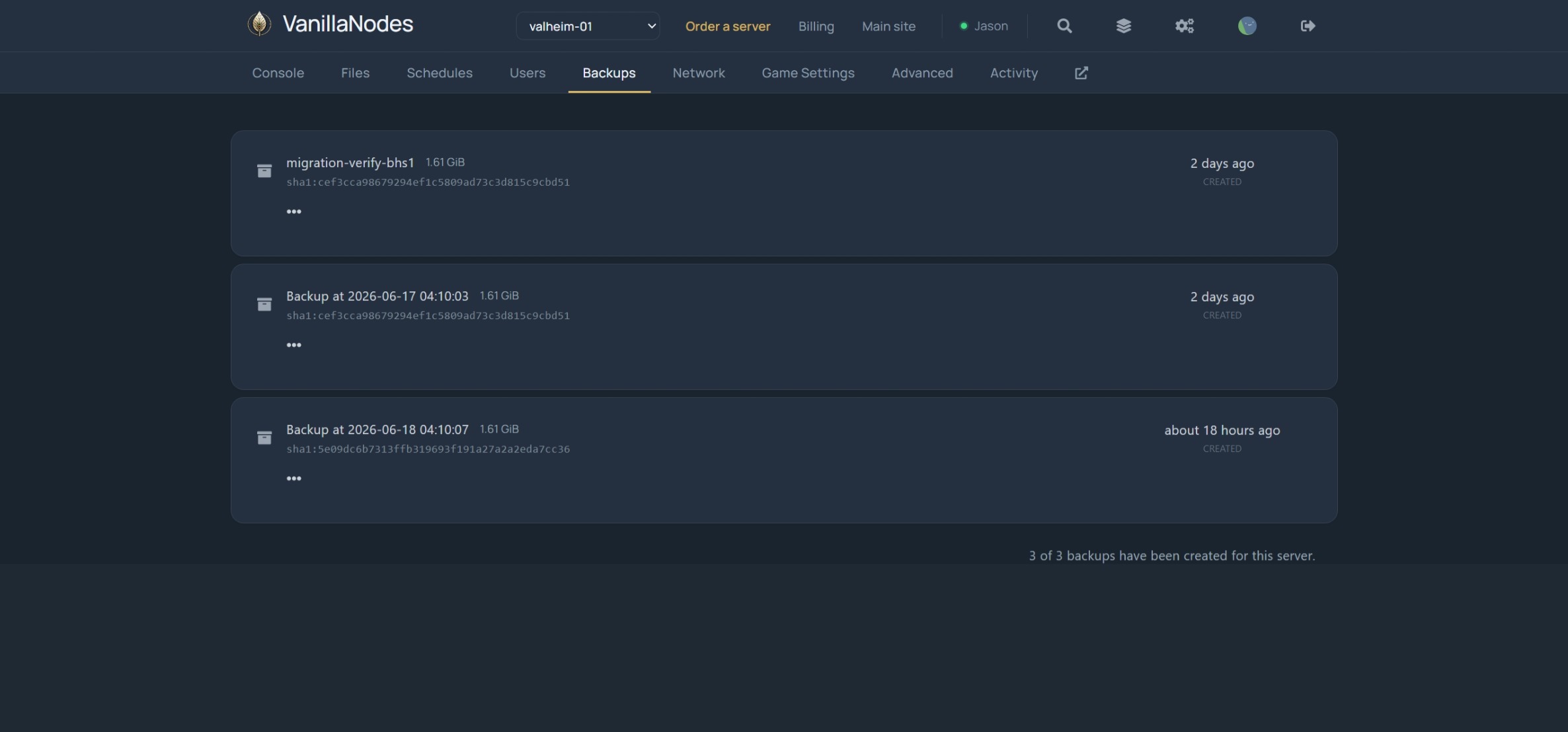
Task: Open the stacked layers servers icon
Action: coord(1124,26)
